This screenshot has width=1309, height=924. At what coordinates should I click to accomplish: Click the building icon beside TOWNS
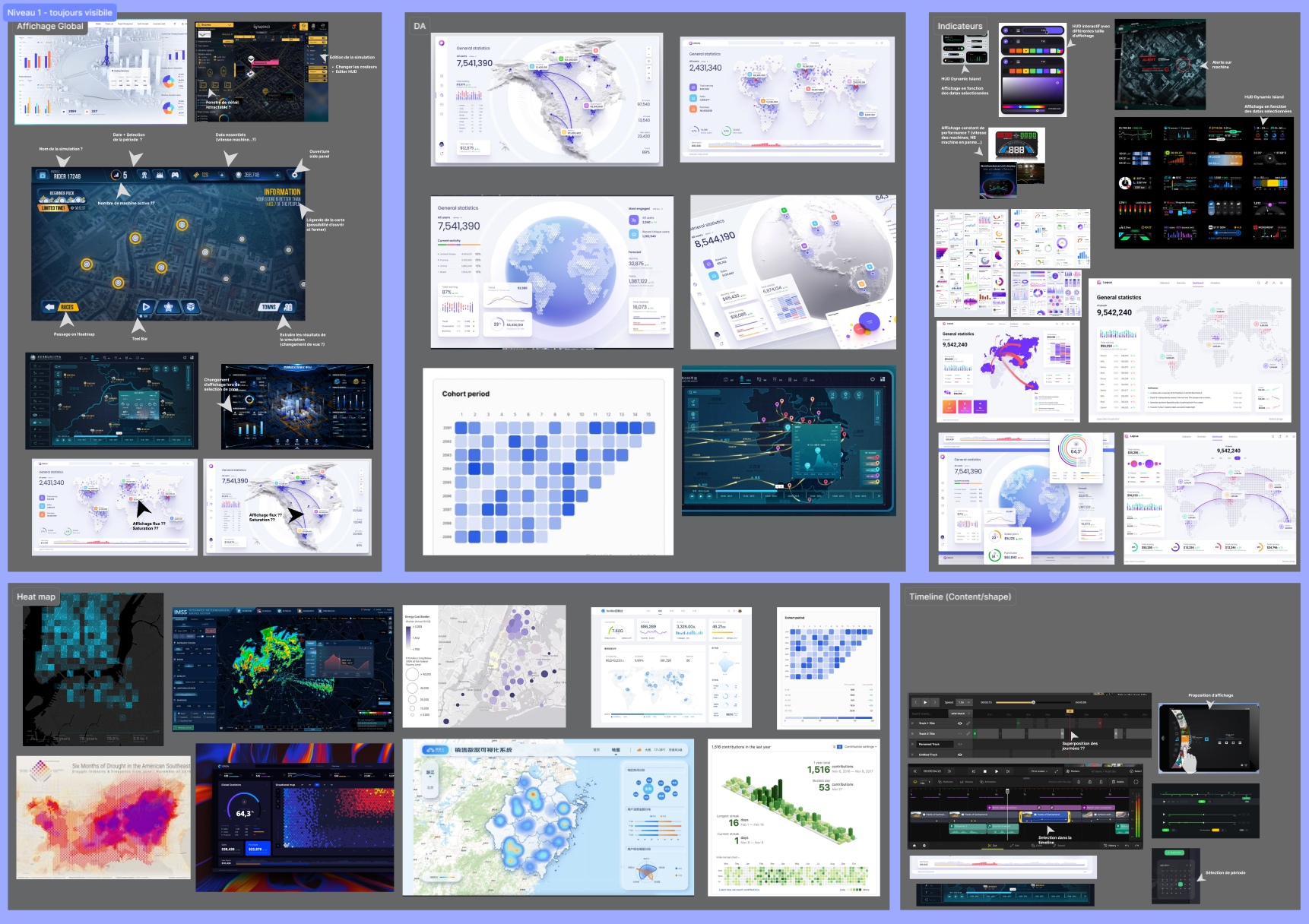(287, 307)
